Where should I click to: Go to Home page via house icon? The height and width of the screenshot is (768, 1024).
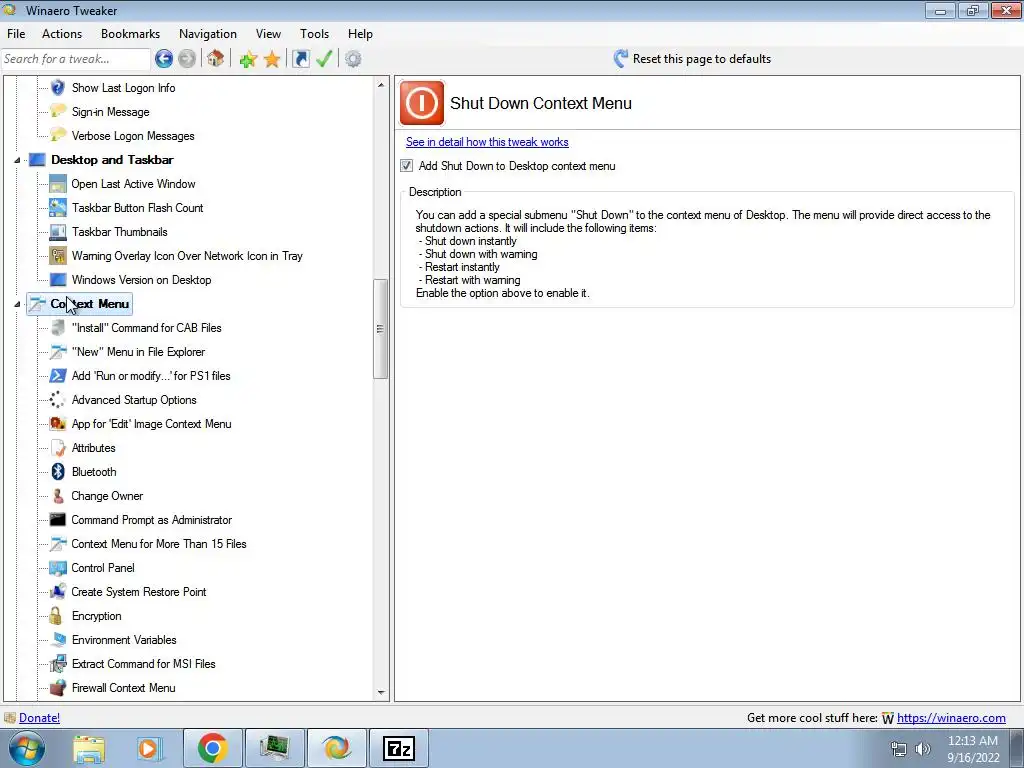[x=216, y=59]
